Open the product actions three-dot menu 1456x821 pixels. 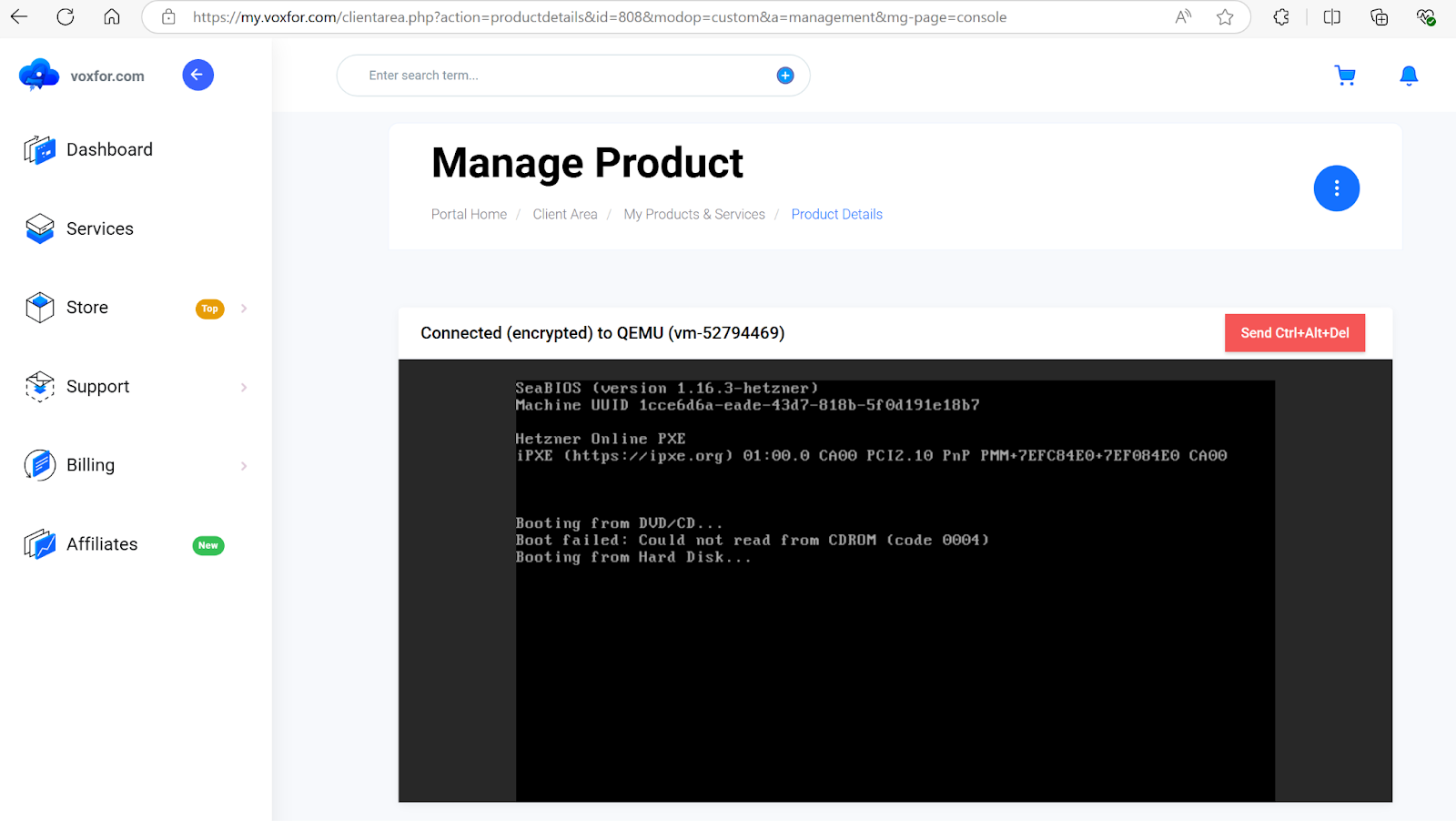[1336, 188]
